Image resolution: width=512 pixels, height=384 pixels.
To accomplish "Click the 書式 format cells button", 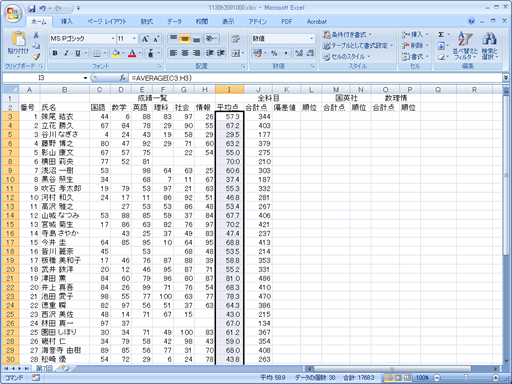I will tap(415, 57).
